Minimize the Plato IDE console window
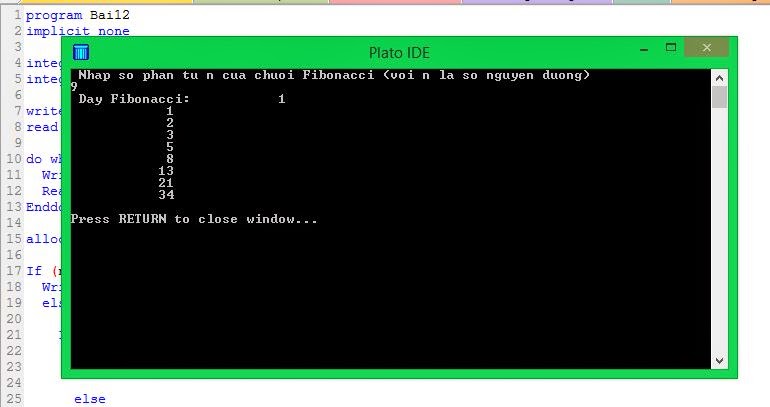This screenshot has height=407, width=770. (x=644, y=49)
